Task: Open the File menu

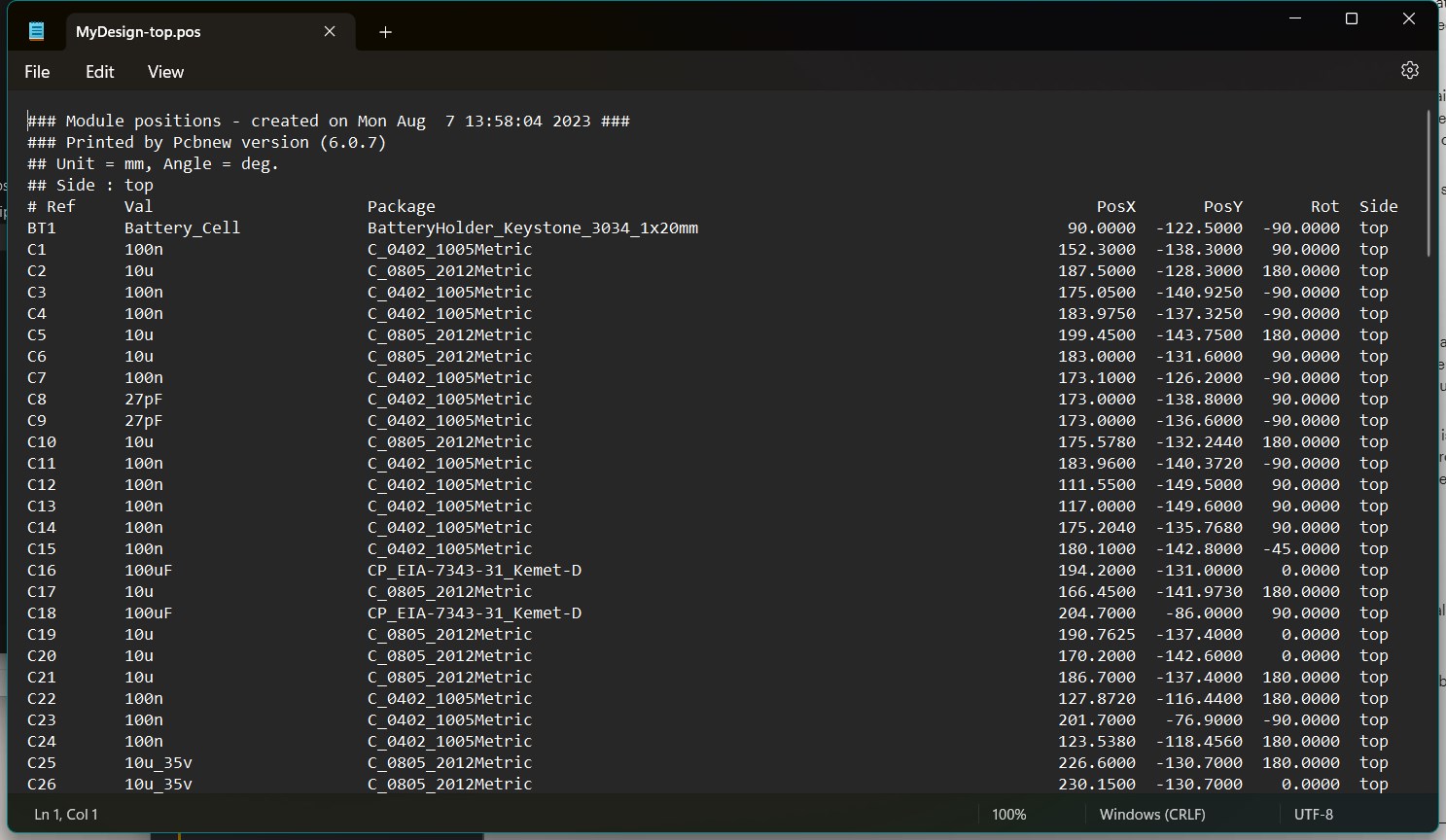Action: pos(37,72)
